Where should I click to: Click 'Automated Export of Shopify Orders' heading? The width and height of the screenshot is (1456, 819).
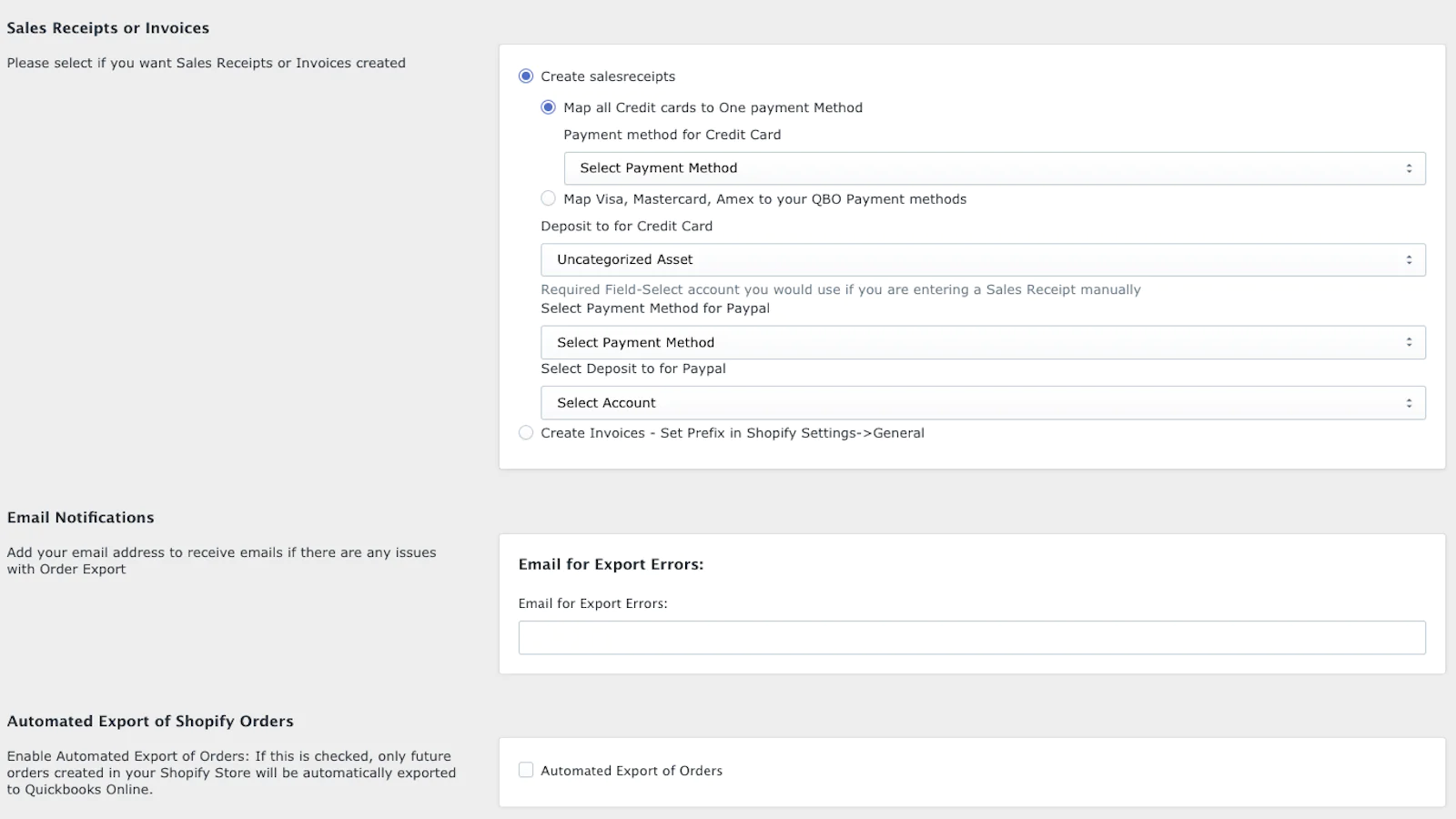[x=150, y=722]
